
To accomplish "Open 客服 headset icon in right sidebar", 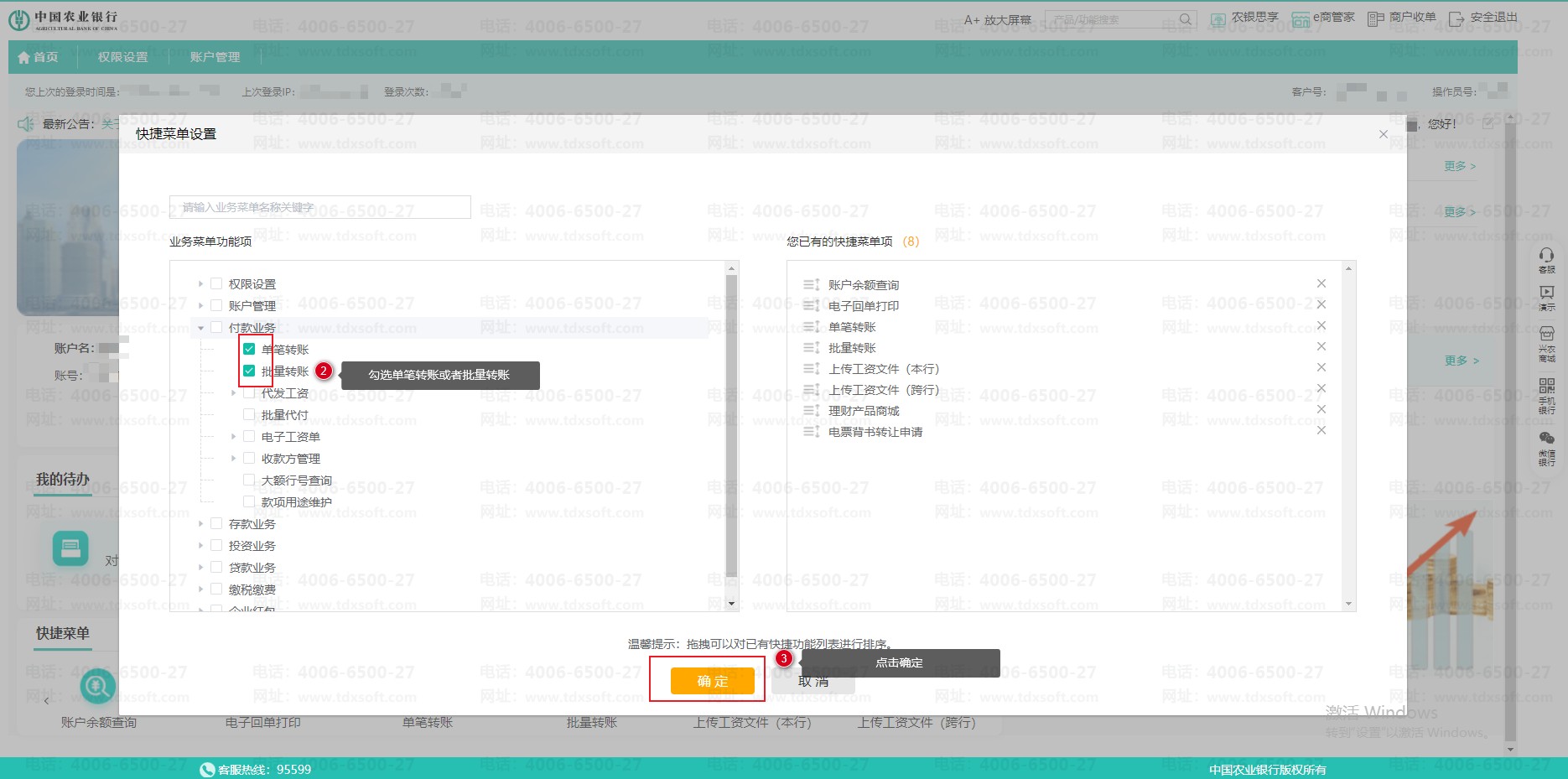I will point(1546,256).
